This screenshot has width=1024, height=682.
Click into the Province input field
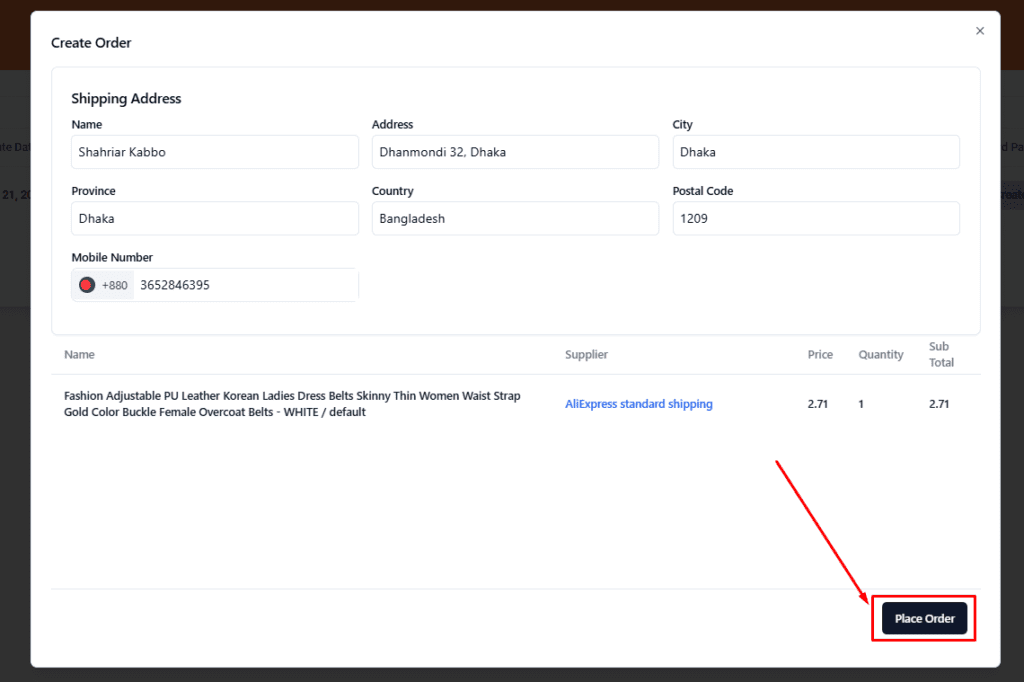click(x=215, y=218)
